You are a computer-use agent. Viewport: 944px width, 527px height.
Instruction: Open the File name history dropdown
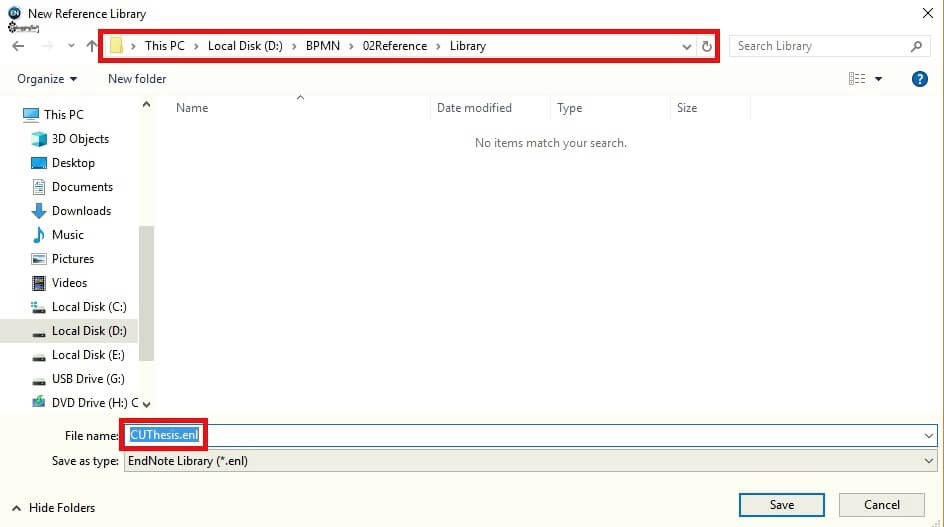pyautogui.click(x=930, y=435)
